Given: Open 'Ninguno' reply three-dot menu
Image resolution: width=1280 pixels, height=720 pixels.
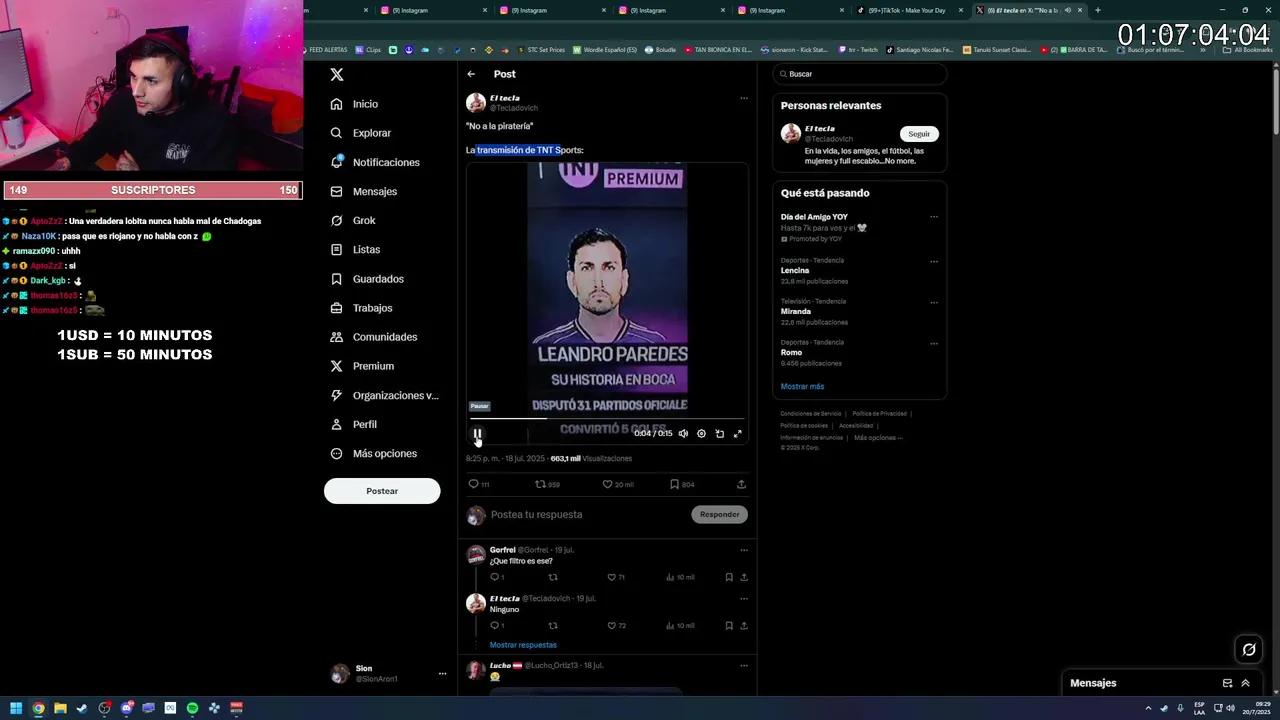Looking at the screenshot, I should tap(743, 598).
